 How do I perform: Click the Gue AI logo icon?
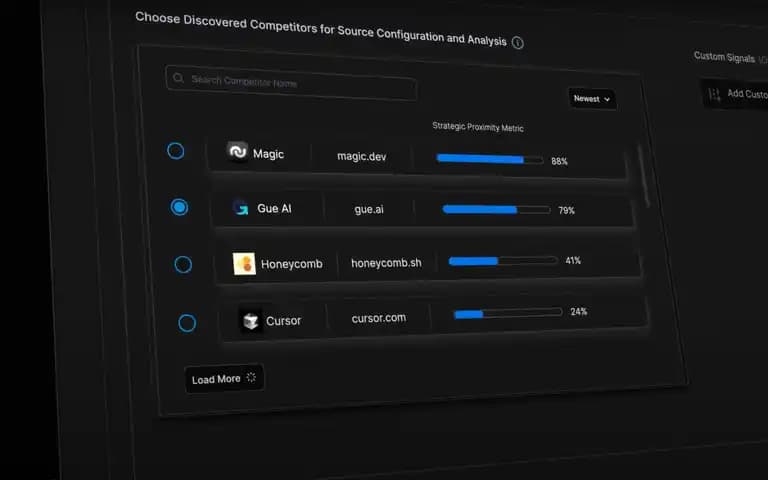(240, 207)
